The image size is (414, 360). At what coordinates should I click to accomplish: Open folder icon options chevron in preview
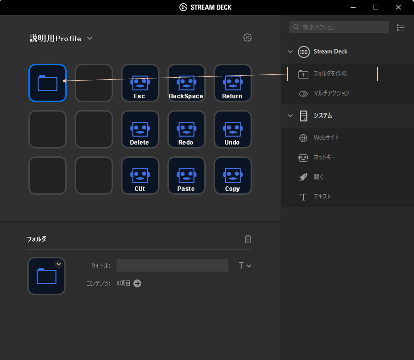coord(59,264)
